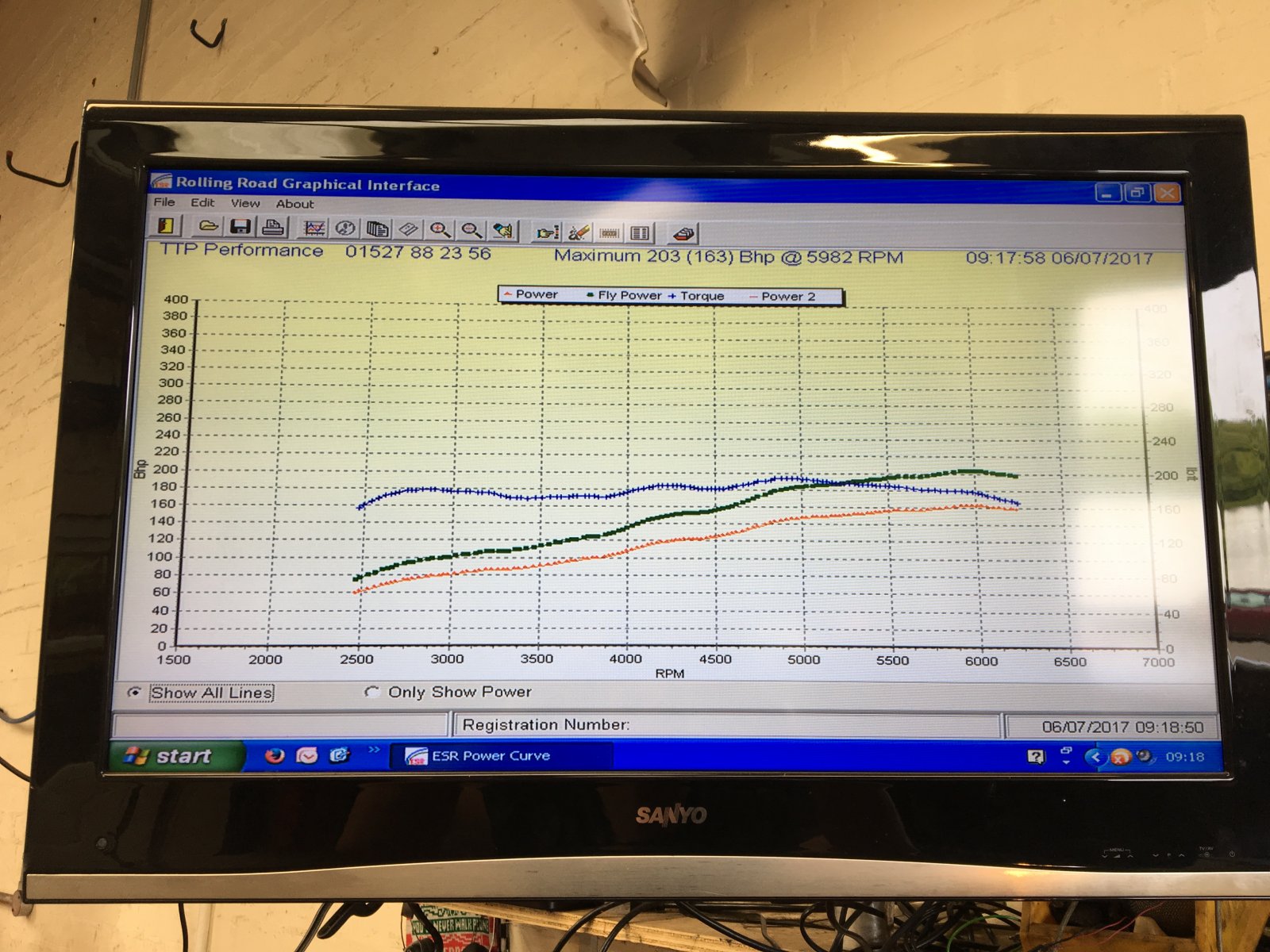
Task: Click the pencil eraser edit icon
Action: (x=579, y=232)
